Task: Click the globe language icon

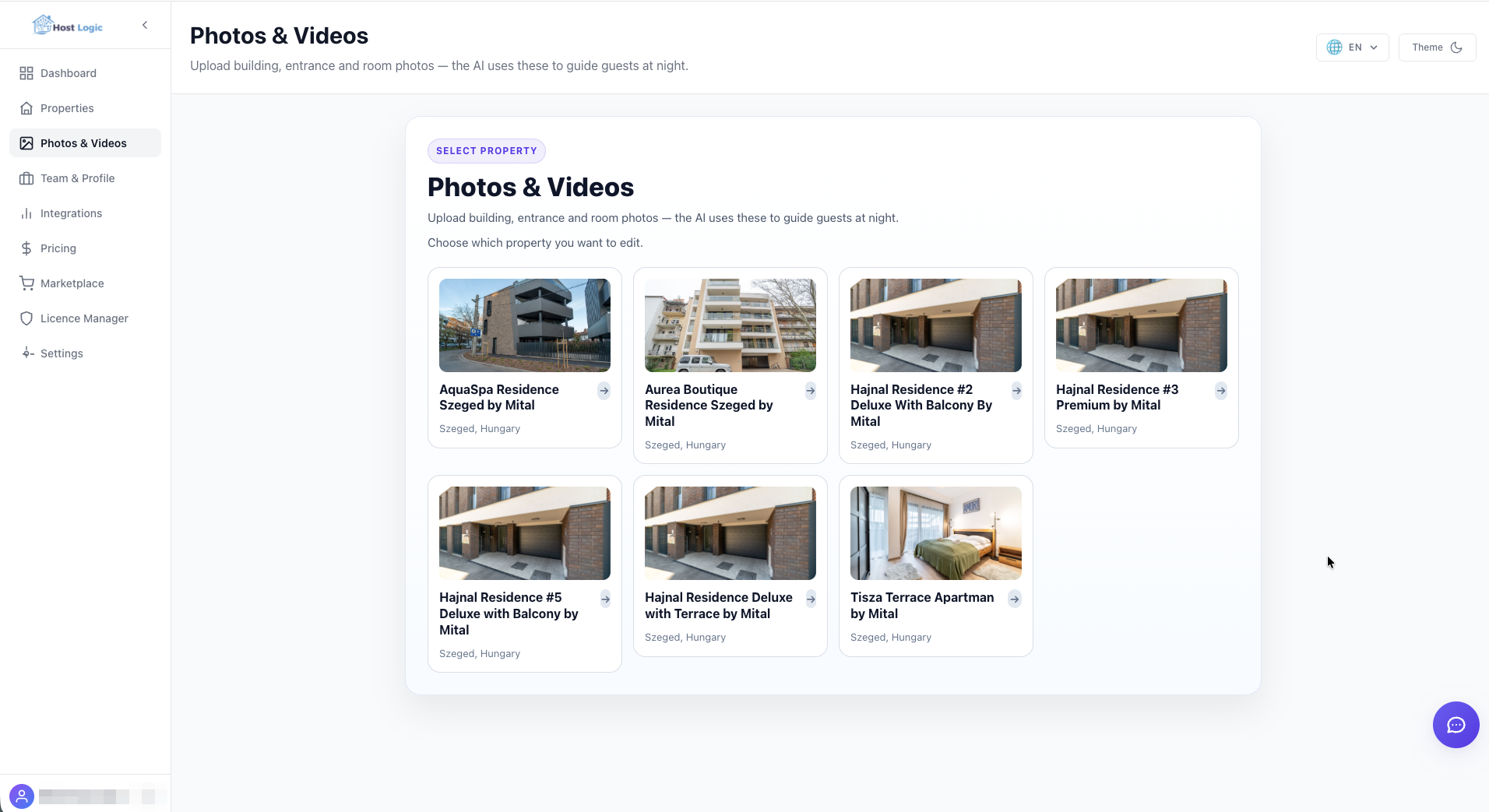Action: click(1334, 47)
